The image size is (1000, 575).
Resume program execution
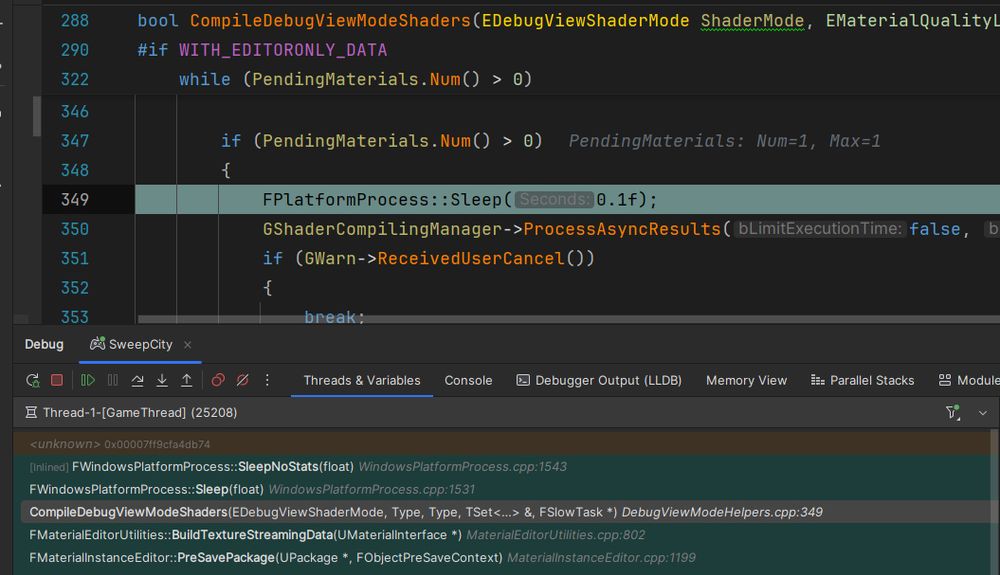88,381
